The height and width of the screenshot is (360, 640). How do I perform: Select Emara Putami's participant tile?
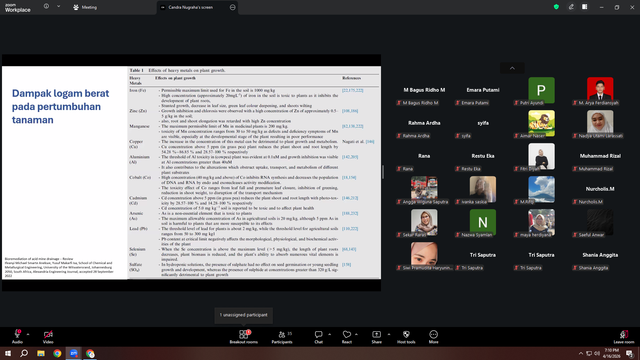coord(483,91)
